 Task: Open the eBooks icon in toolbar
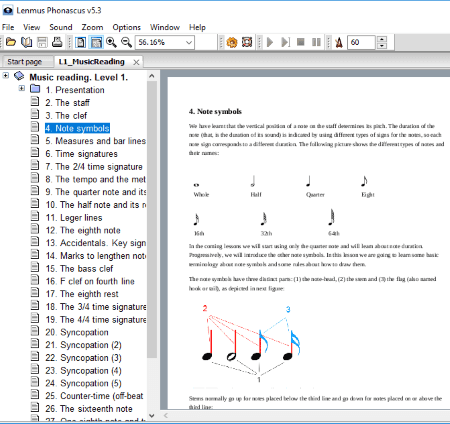(x=26, y=42)
